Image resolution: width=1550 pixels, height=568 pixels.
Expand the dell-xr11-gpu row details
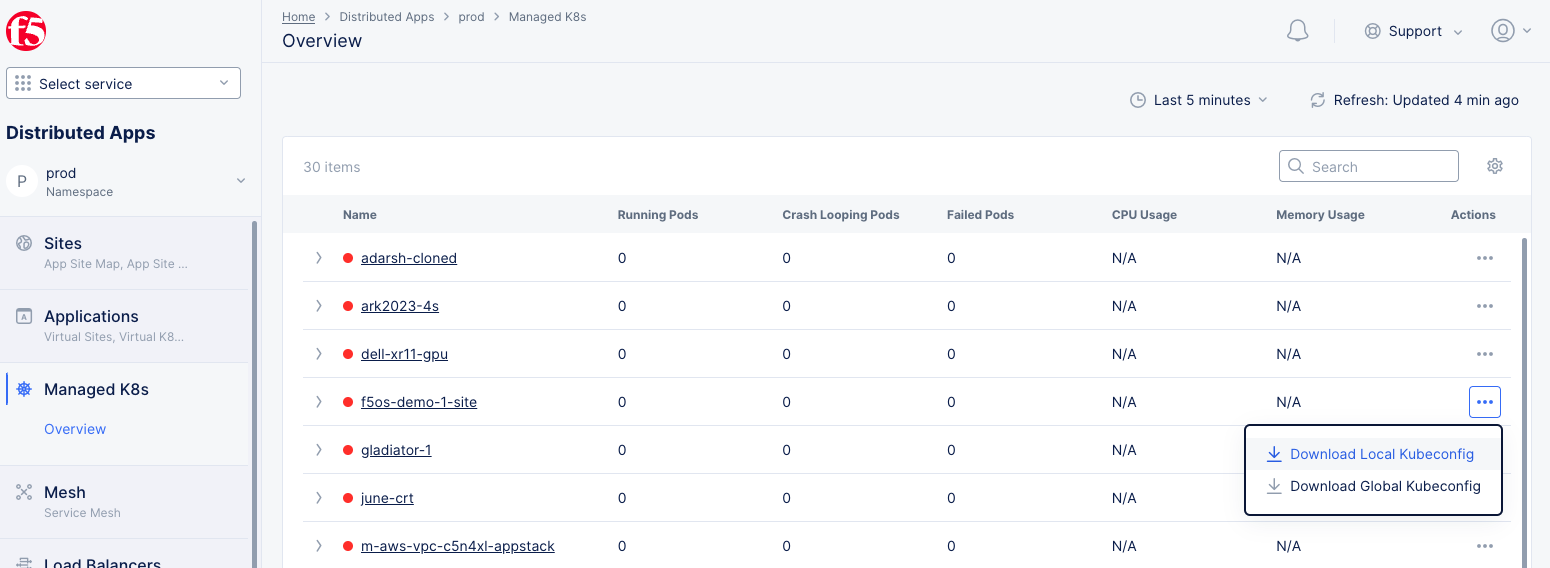click(x=319, y=354)
